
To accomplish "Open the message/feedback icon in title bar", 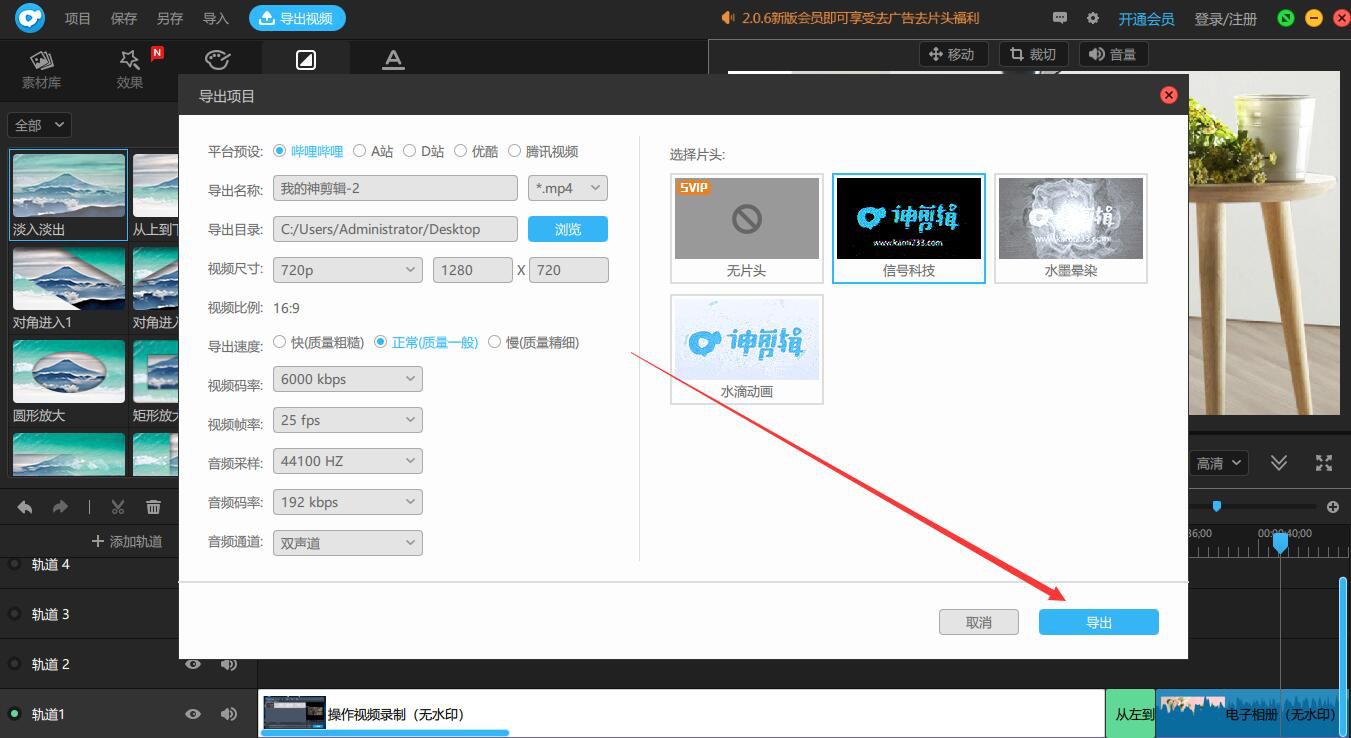I will pyautogui.click(x=1060, y=18).
